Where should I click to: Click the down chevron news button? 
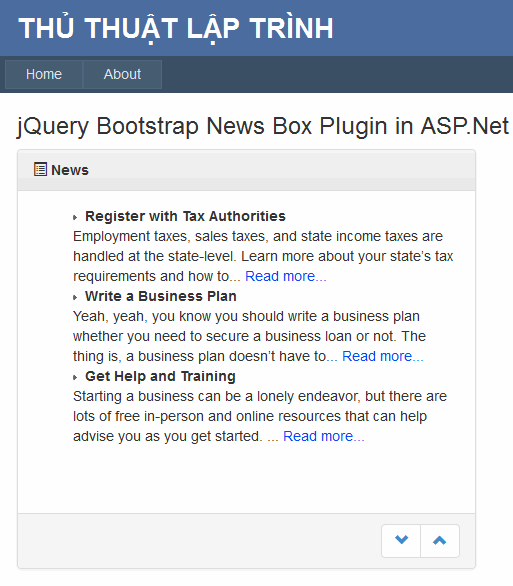click(x=401, y=541)
